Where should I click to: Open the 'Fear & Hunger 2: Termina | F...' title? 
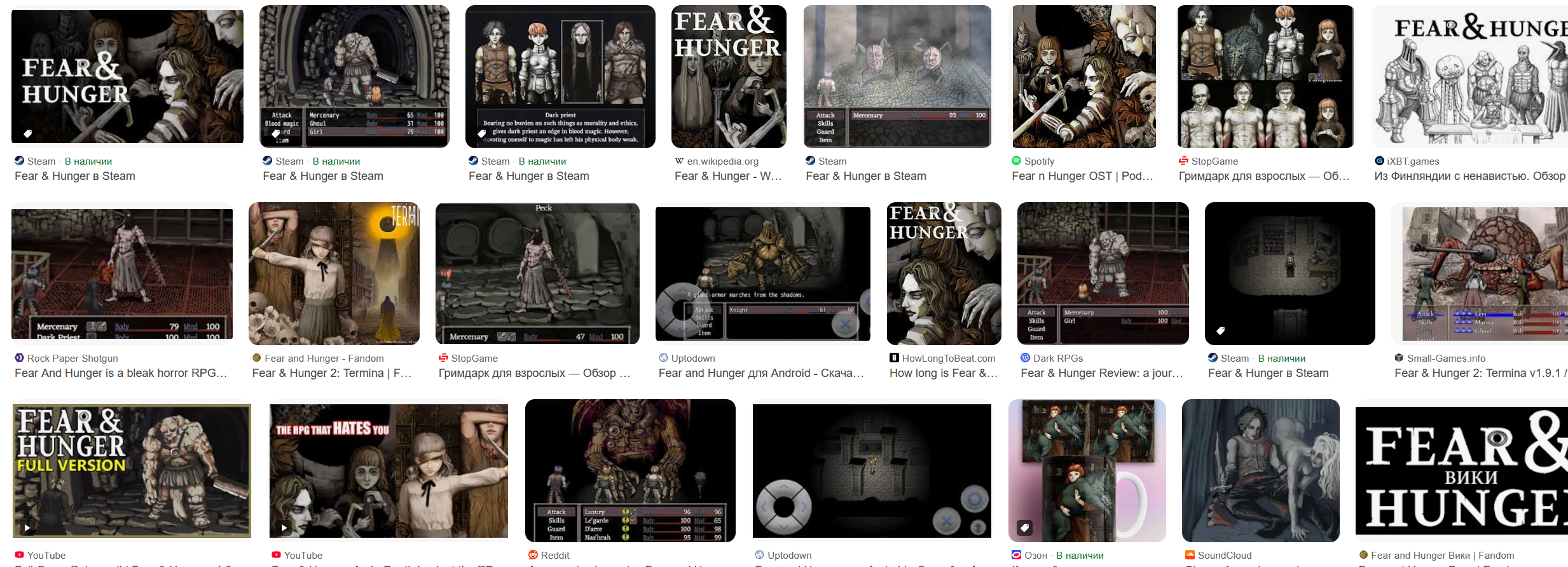(332, 373)
